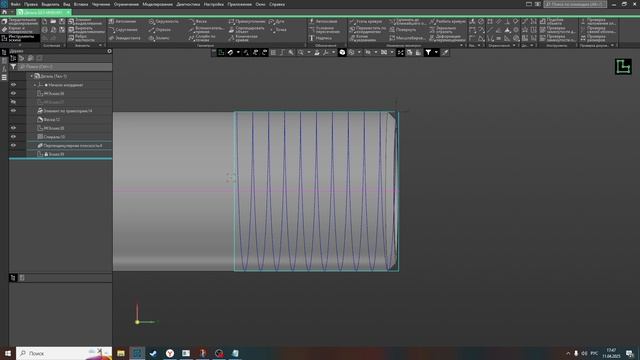
Task: Toggle visibility of Начало координат
Action: pos(13,85)
